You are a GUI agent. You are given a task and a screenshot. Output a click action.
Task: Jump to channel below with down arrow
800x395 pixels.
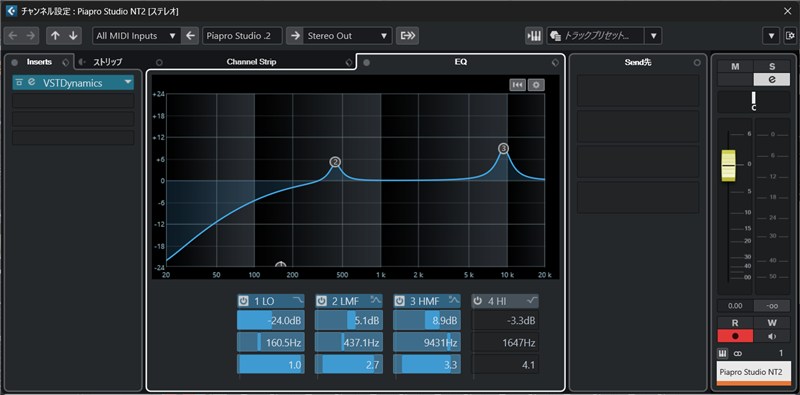click(73, 36)
